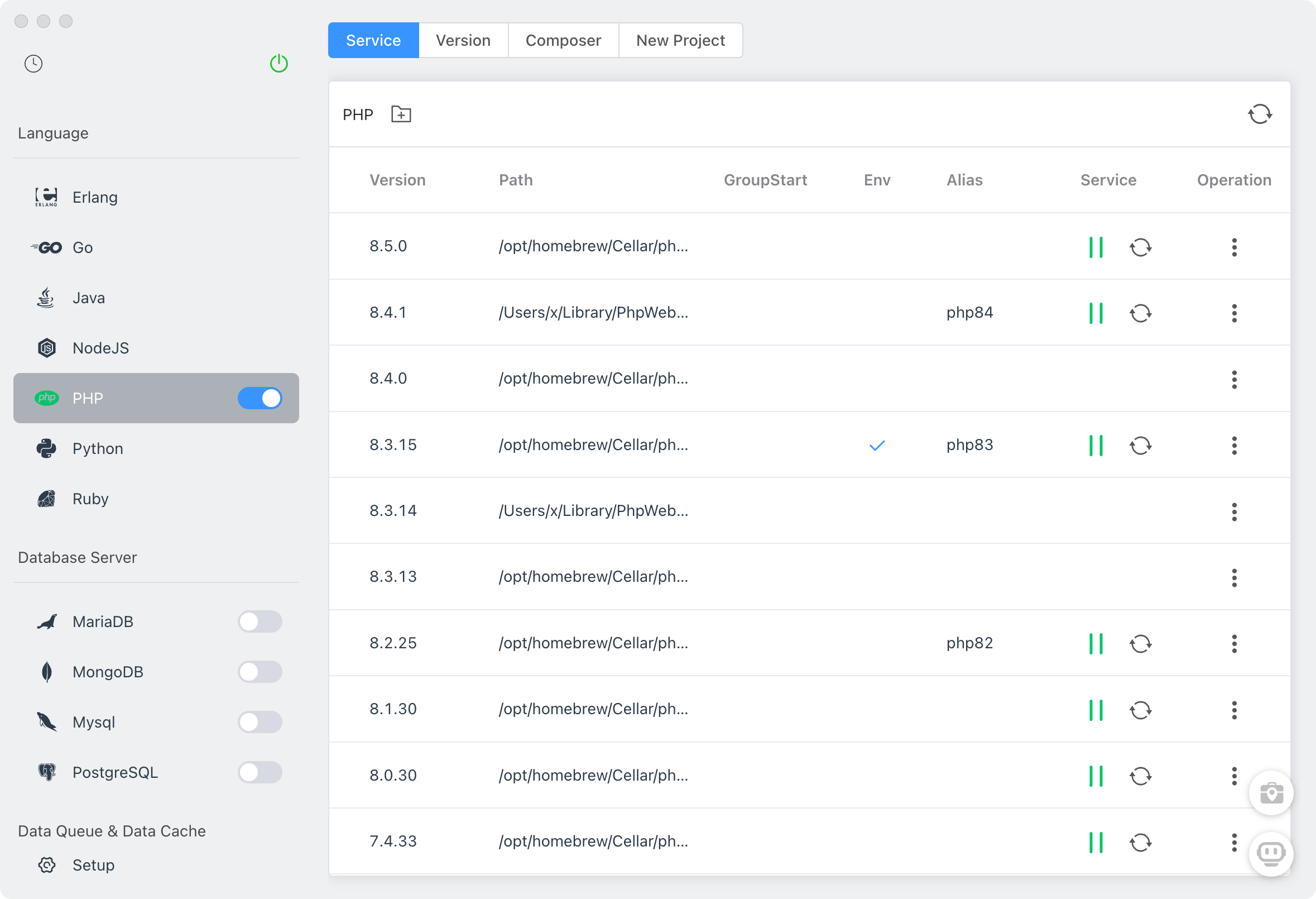Click the green power icon
Screen dimensions: 1316x899
278,64
